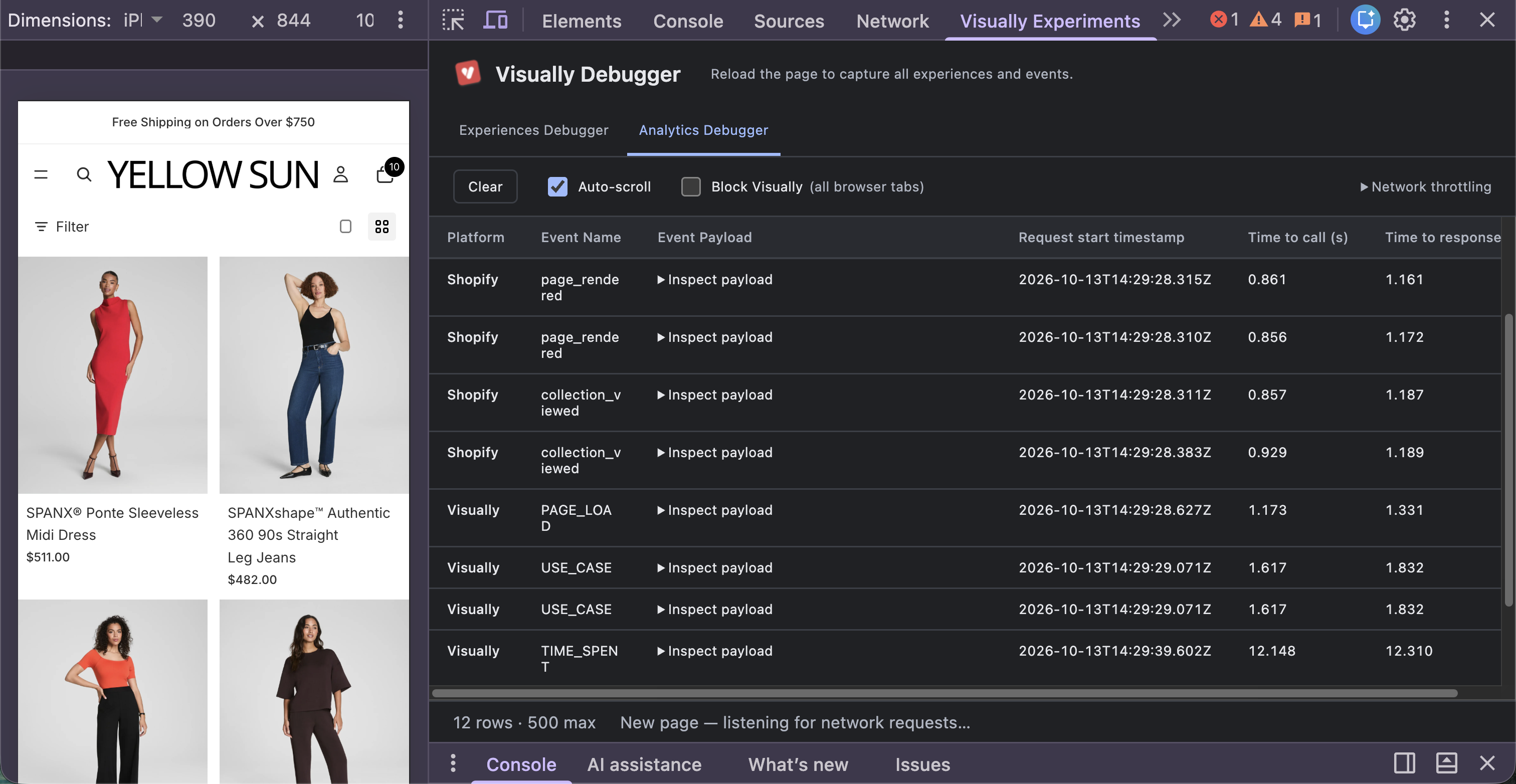
Task: Open DevTools three-dot customize menu
Action: click(1446, 20)
